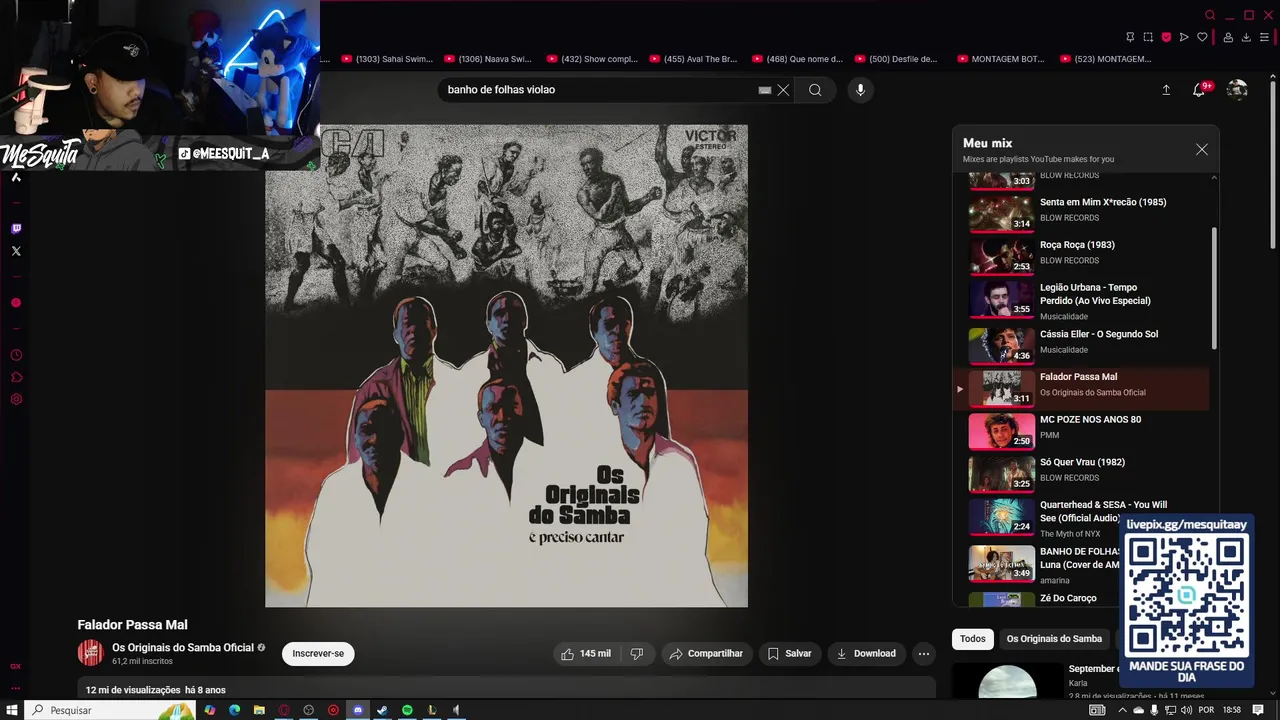This screenshot has height=720, width=1280.
Task: Click the Meu mix playlist scrollbar
Action: pyautogui.click(x=1215, y=289)
